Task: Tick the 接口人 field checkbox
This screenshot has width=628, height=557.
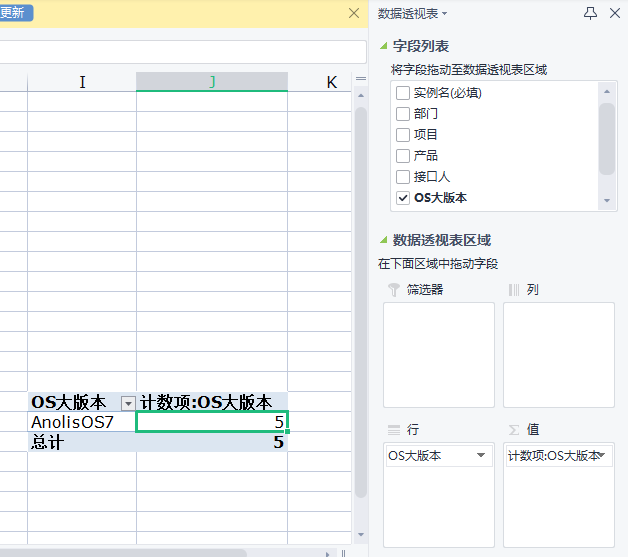Action: pos(403,177)
